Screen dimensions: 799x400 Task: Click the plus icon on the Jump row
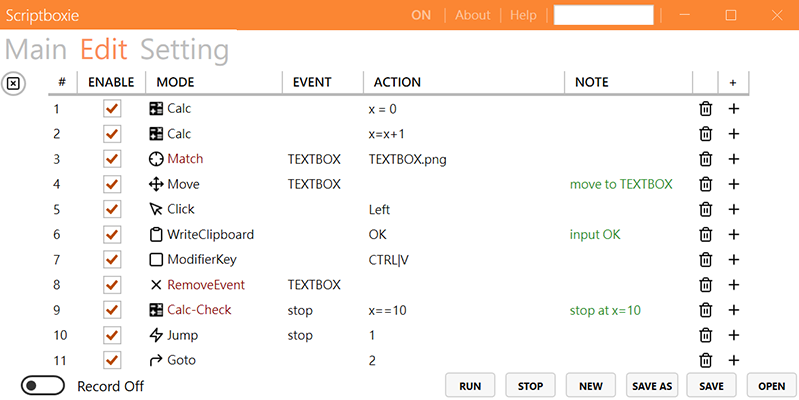pyautogui.click(x=734, y=335)
